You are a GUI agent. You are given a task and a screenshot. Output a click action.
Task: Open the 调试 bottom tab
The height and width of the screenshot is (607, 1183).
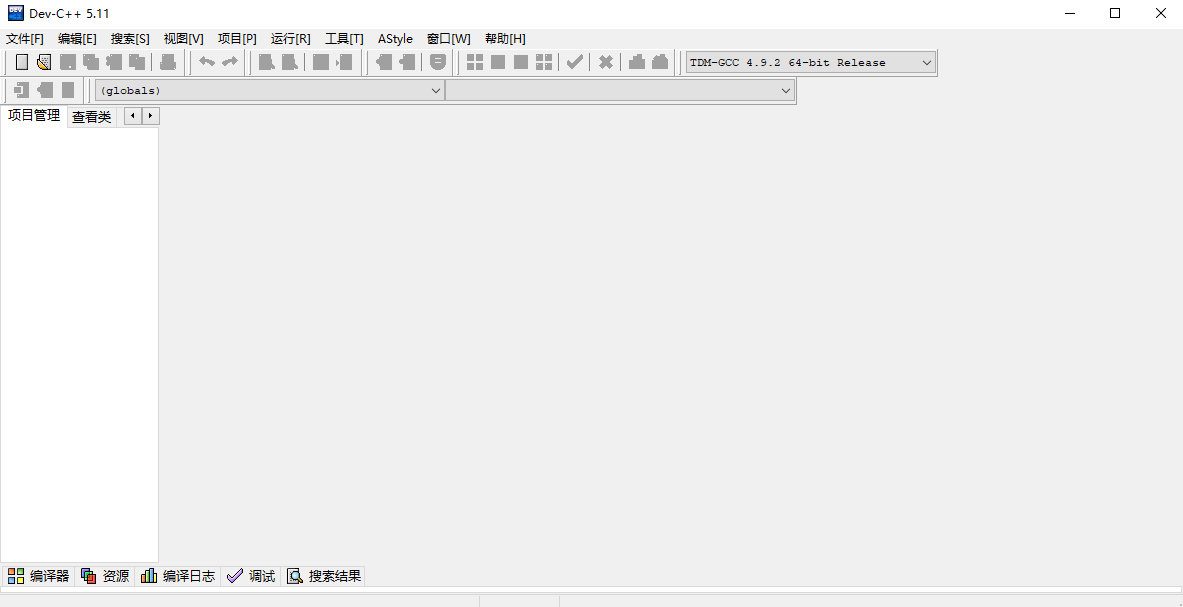251,576
